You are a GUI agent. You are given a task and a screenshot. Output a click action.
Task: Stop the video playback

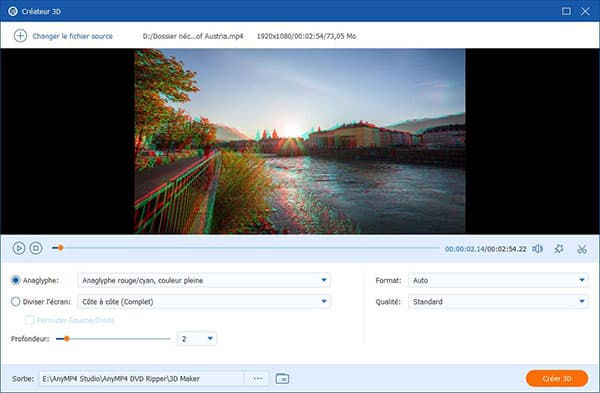[x=36, y=248]
